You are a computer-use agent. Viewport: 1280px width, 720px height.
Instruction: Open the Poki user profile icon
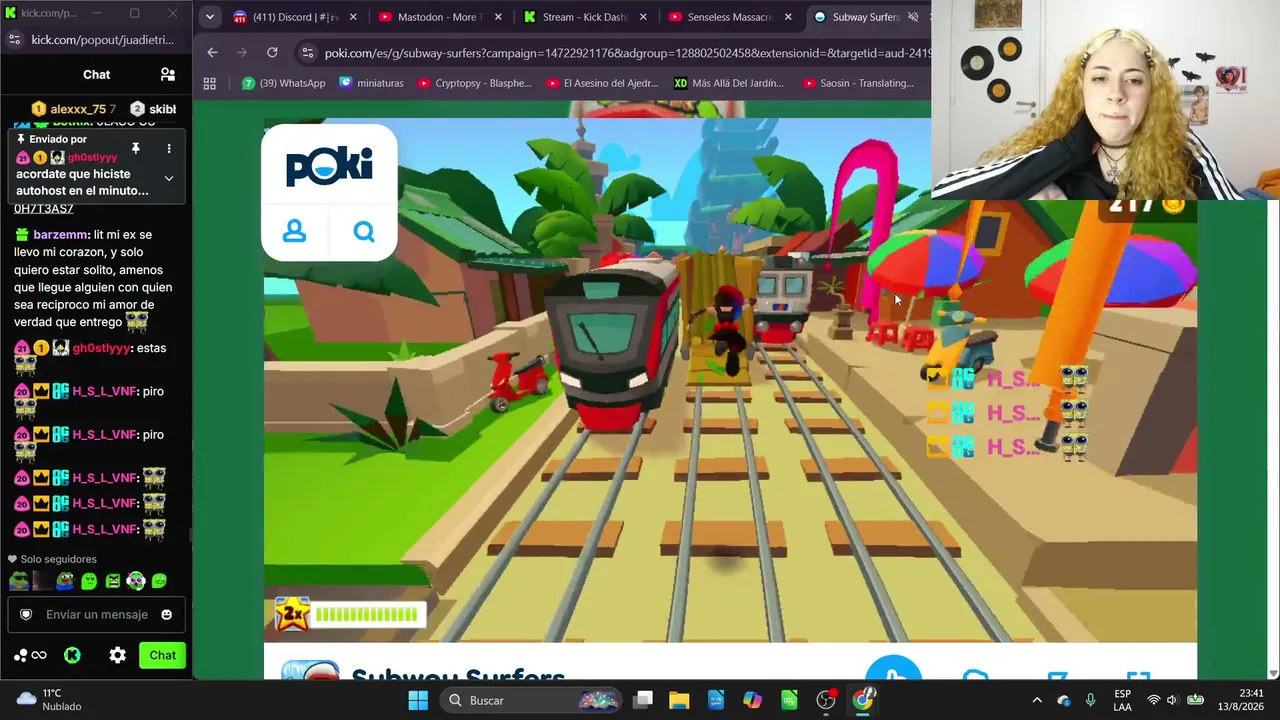[x=294, y=231]
